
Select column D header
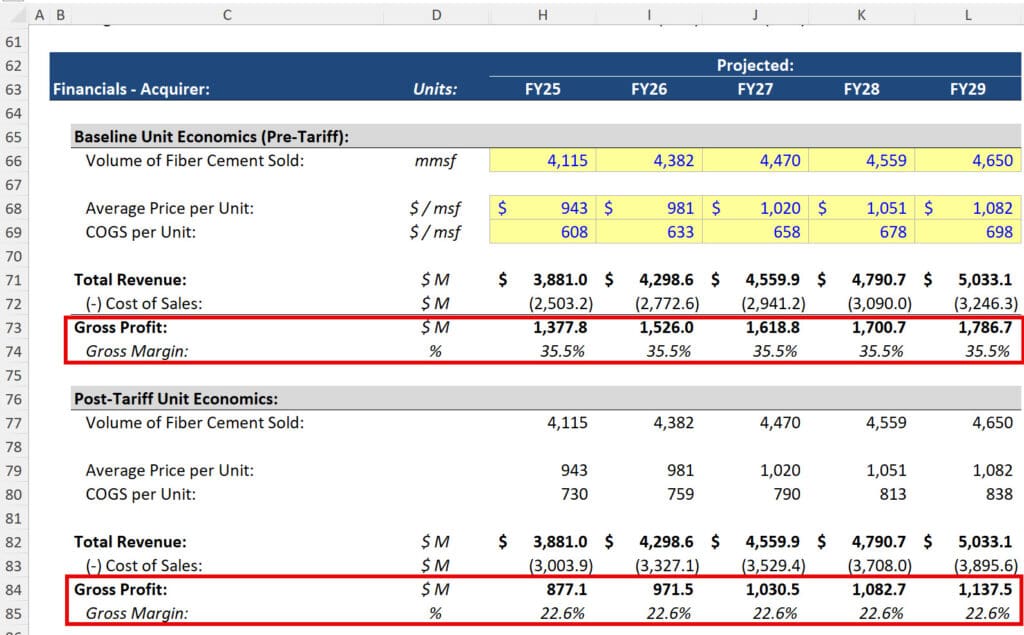436,15
